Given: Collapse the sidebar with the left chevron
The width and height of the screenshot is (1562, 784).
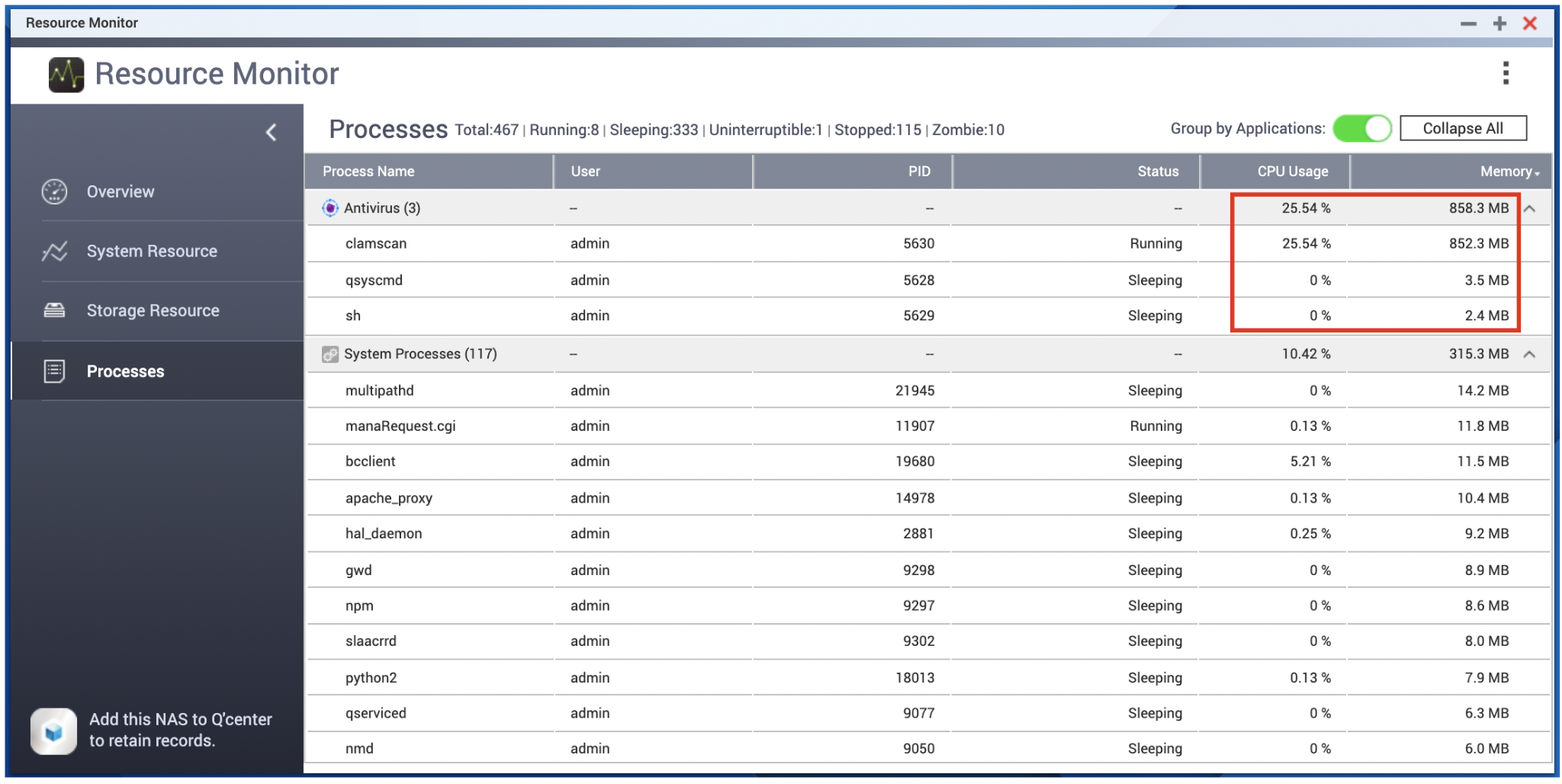Looking at the screenshot, I should 271,132.
